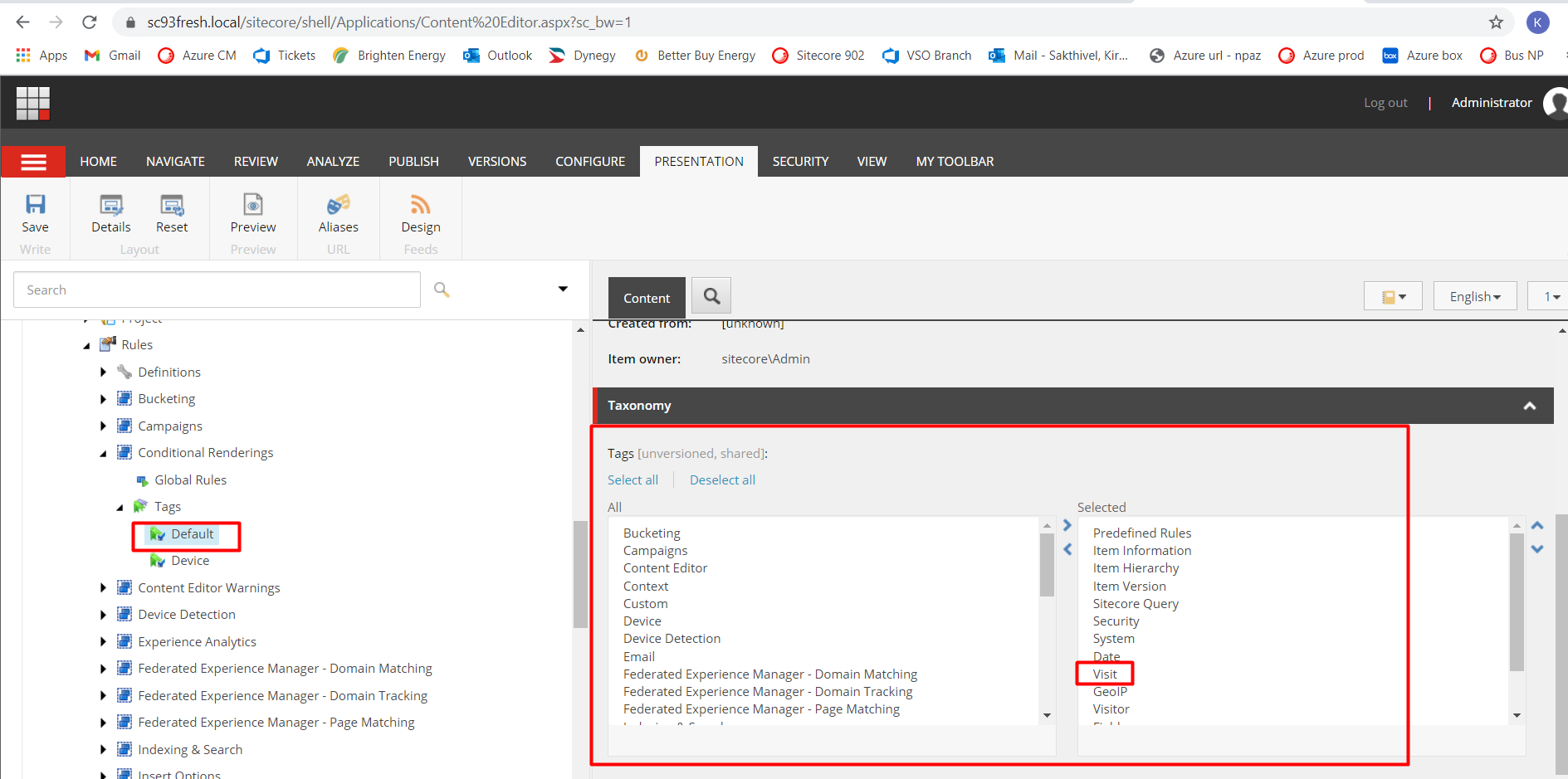Screen dimensions: 1568x779
Task: Select Sitecore Query in Selected list
Action: point(1136,604)
